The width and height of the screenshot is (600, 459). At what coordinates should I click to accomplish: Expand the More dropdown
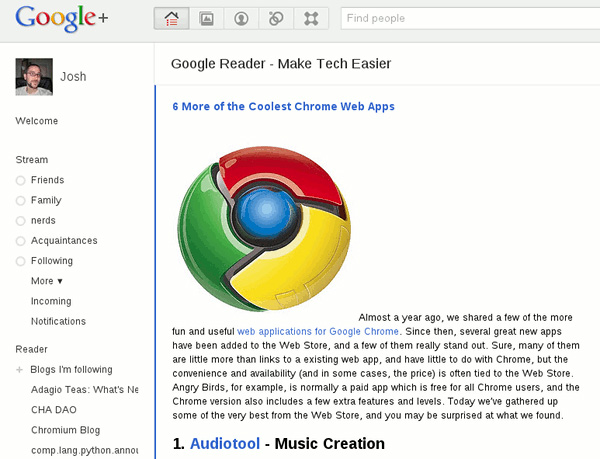[47, 281]
